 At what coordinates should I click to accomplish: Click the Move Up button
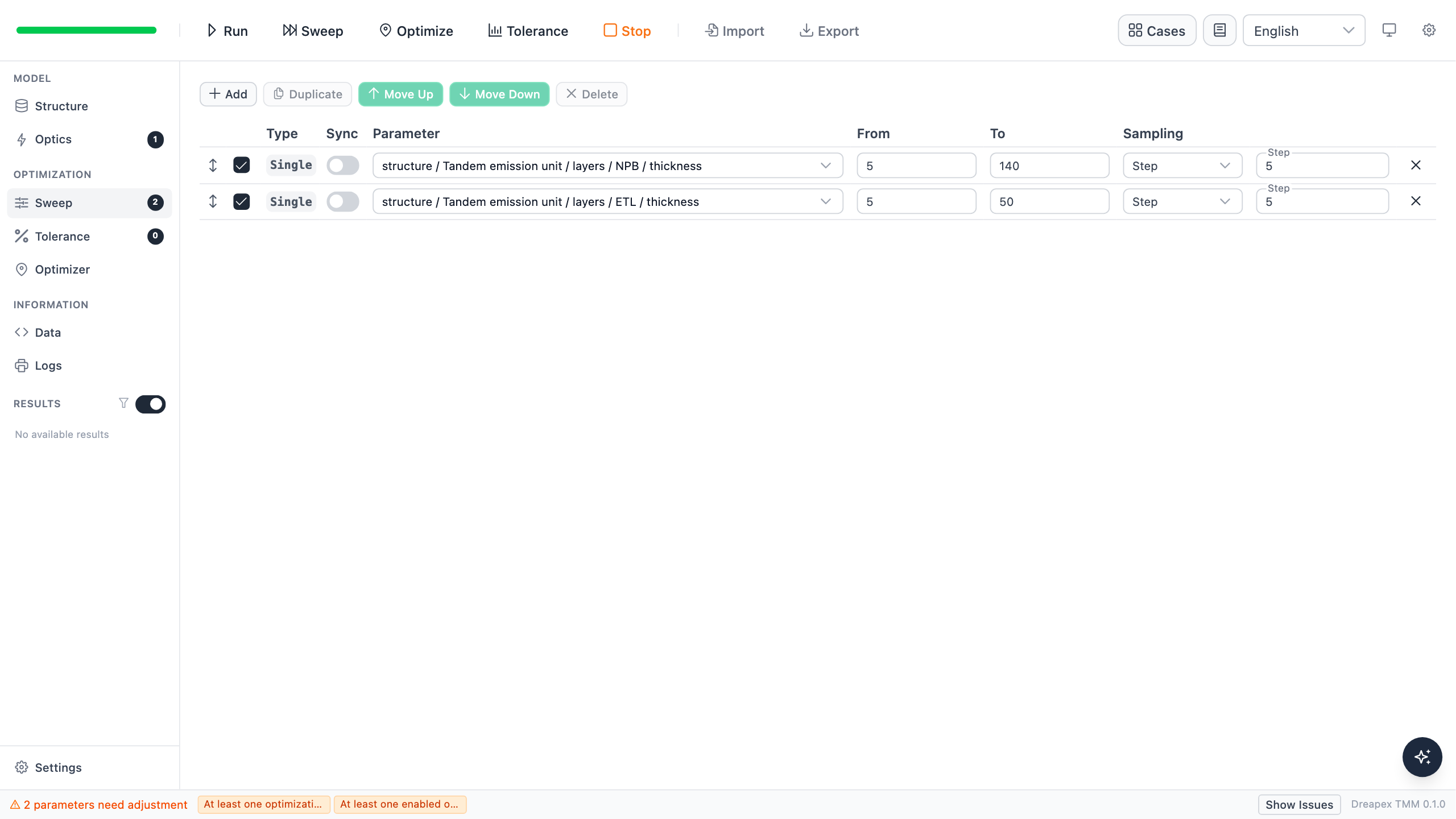click(400, 94)
